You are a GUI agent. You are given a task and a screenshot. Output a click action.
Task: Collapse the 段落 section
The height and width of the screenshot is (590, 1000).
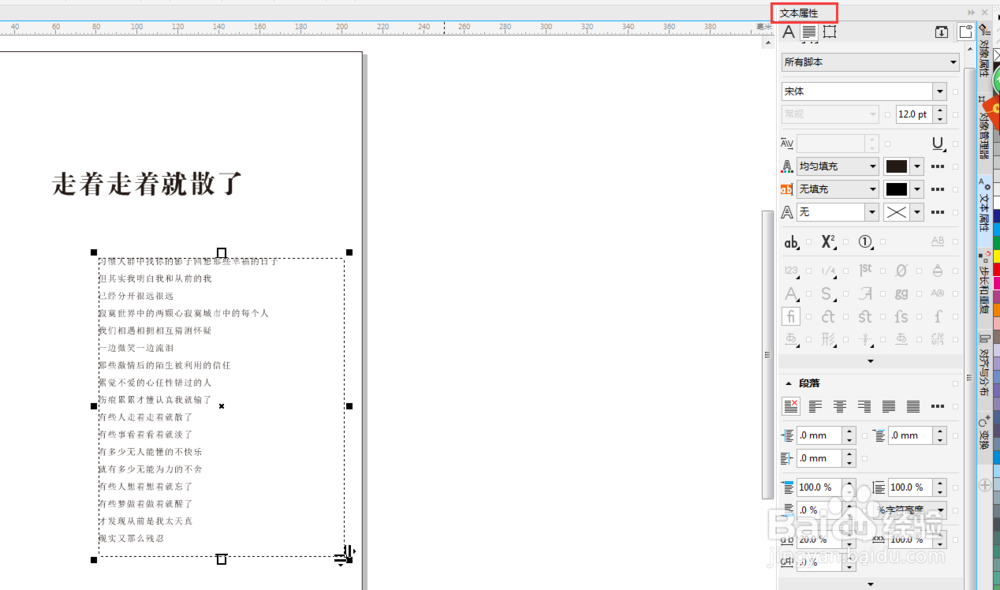788,383
